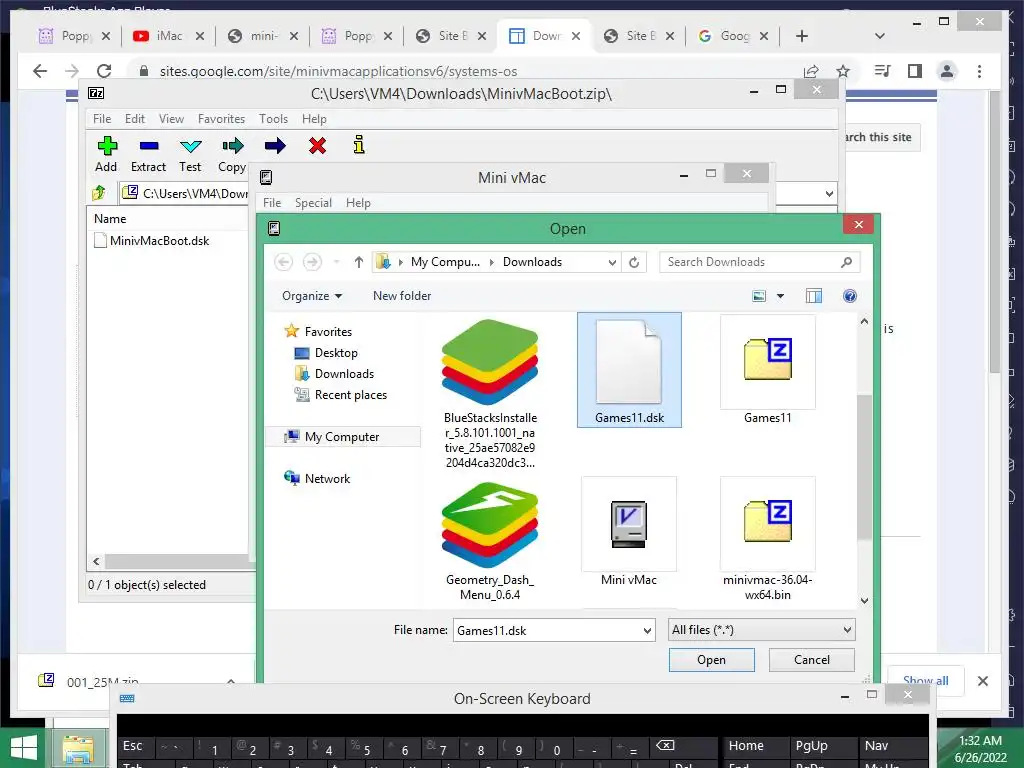Click Chrome's back arrow
Viewport: 1024px width, 768px height.
[40, 71]
